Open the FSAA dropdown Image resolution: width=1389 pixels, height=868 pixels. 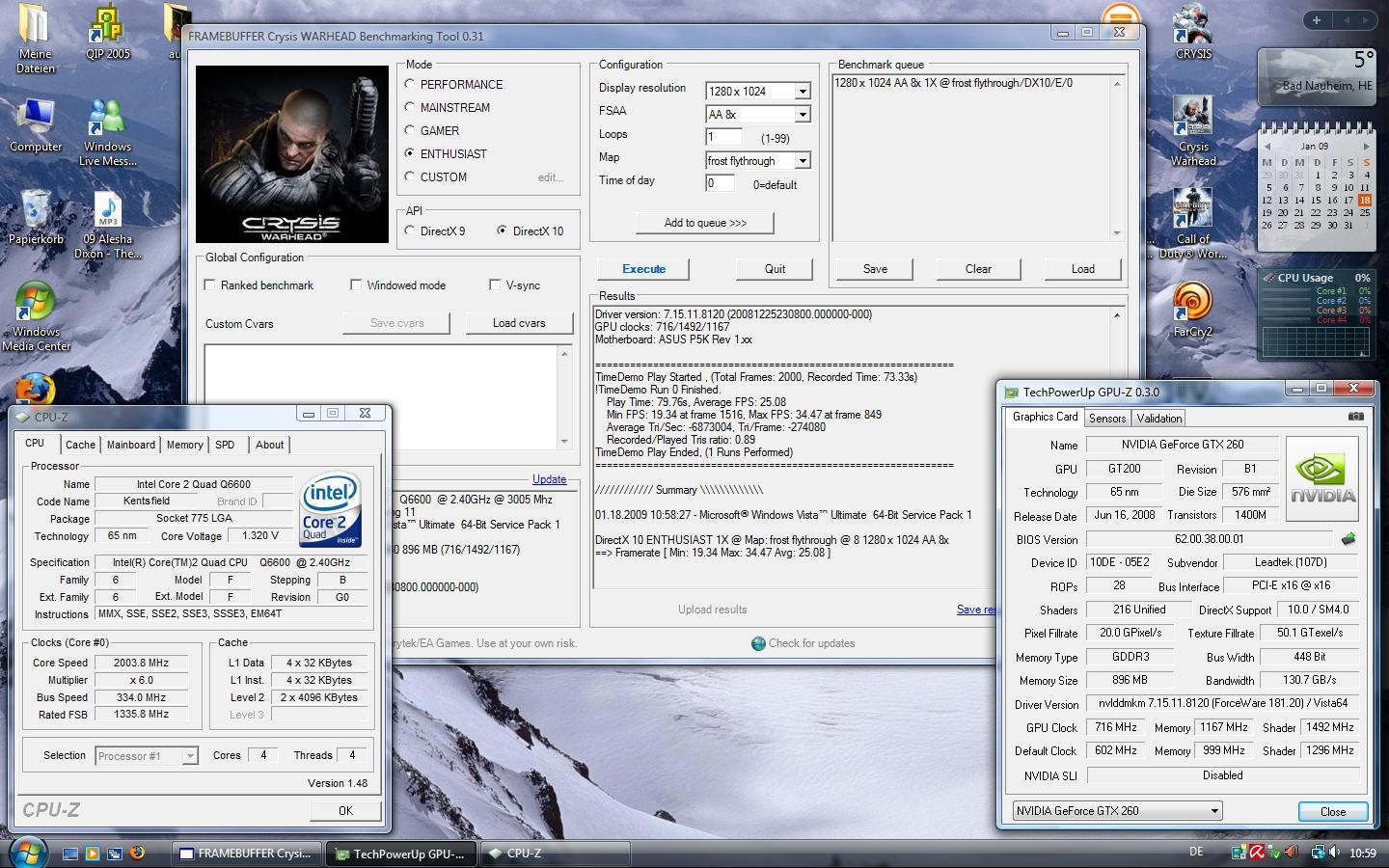point(802,114)
